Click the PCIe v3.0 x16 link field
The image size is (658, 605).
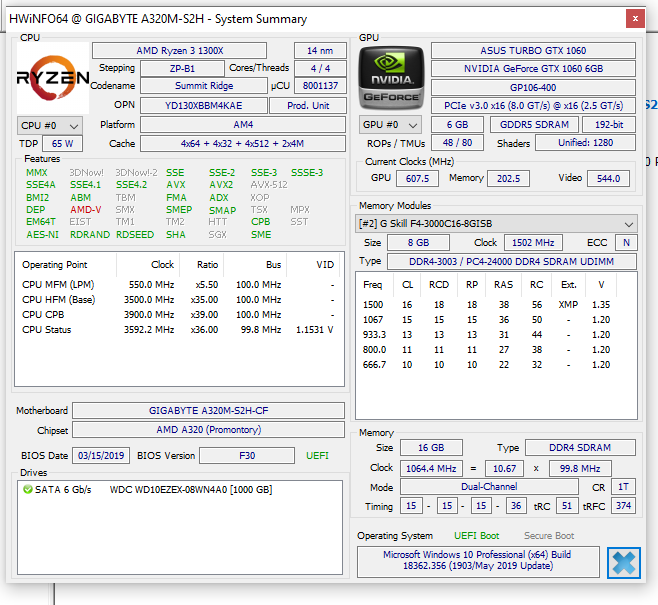(533, 106)
